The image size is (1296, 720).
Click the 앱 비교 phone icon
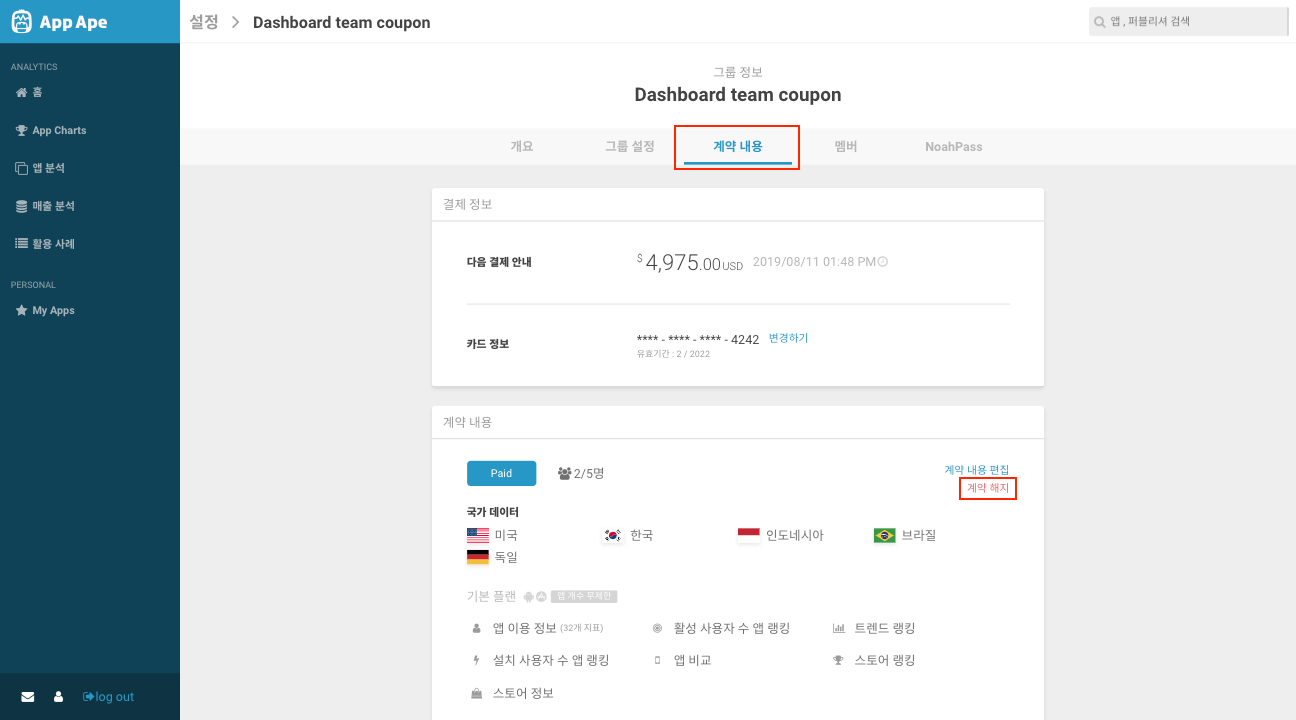657,661
